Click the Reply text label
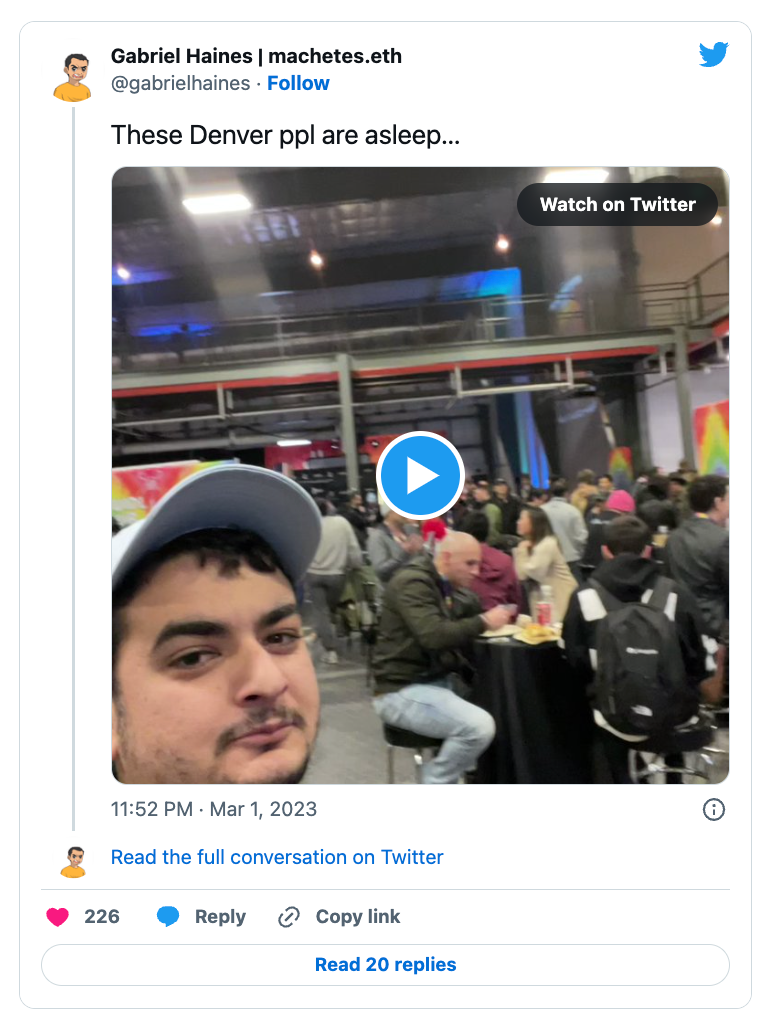The image size is (774, 1030). [x=220, y=917]
